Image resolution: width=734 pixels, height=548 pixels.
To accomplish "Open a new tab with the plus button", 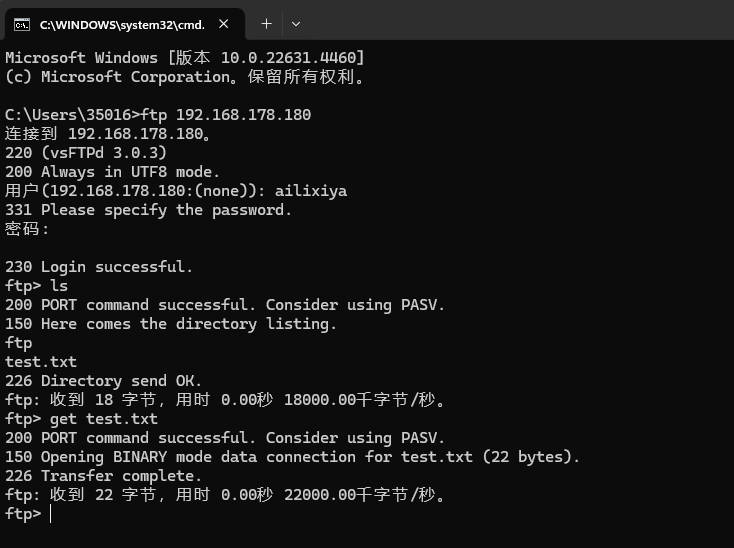I will [266, 23].
